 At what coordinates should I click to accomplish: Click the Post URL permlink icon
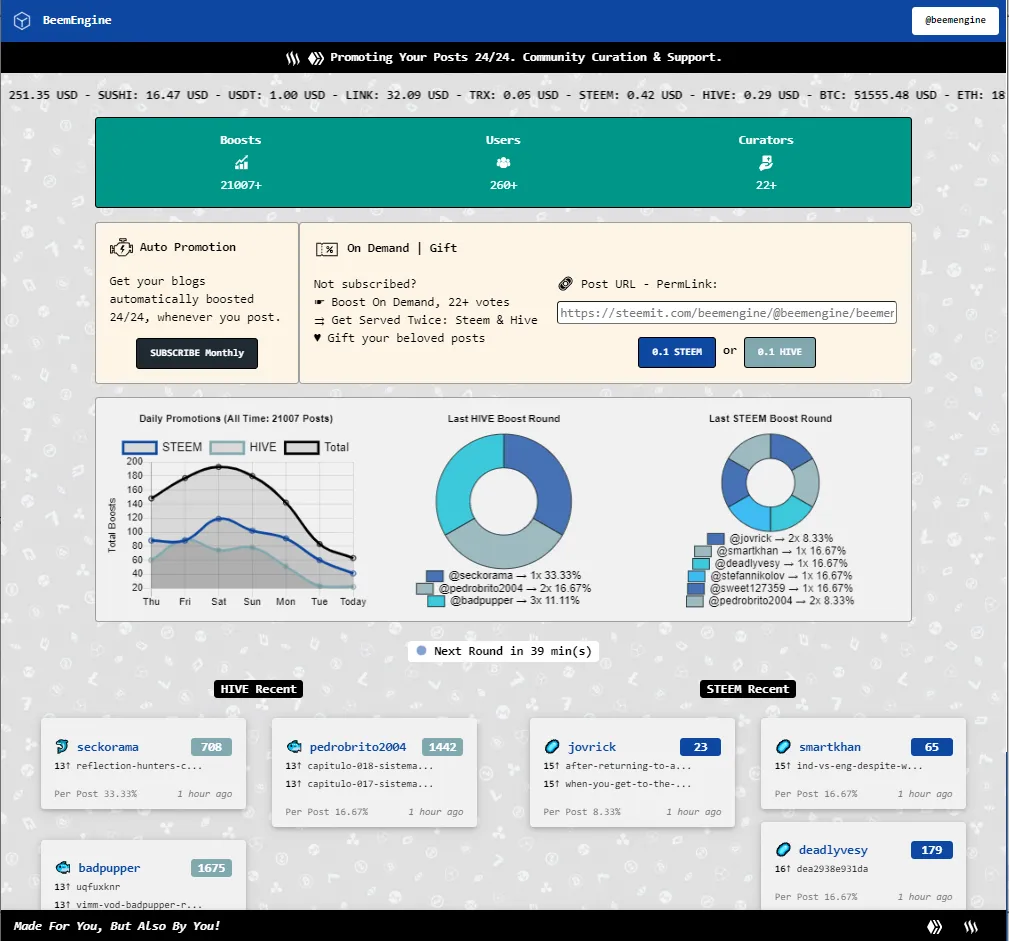point(566,283)
